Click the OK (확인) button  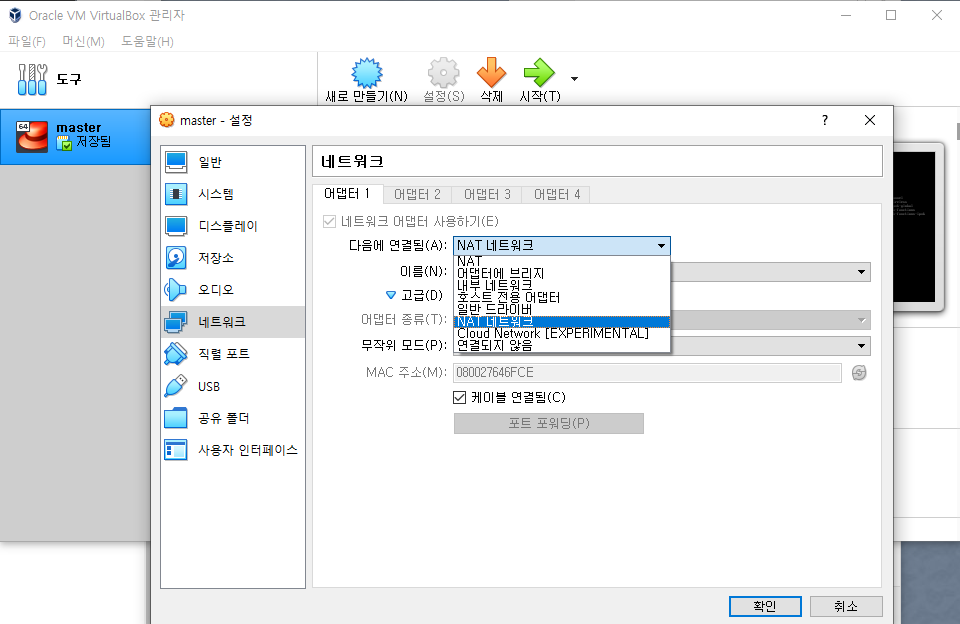point(765,606)
